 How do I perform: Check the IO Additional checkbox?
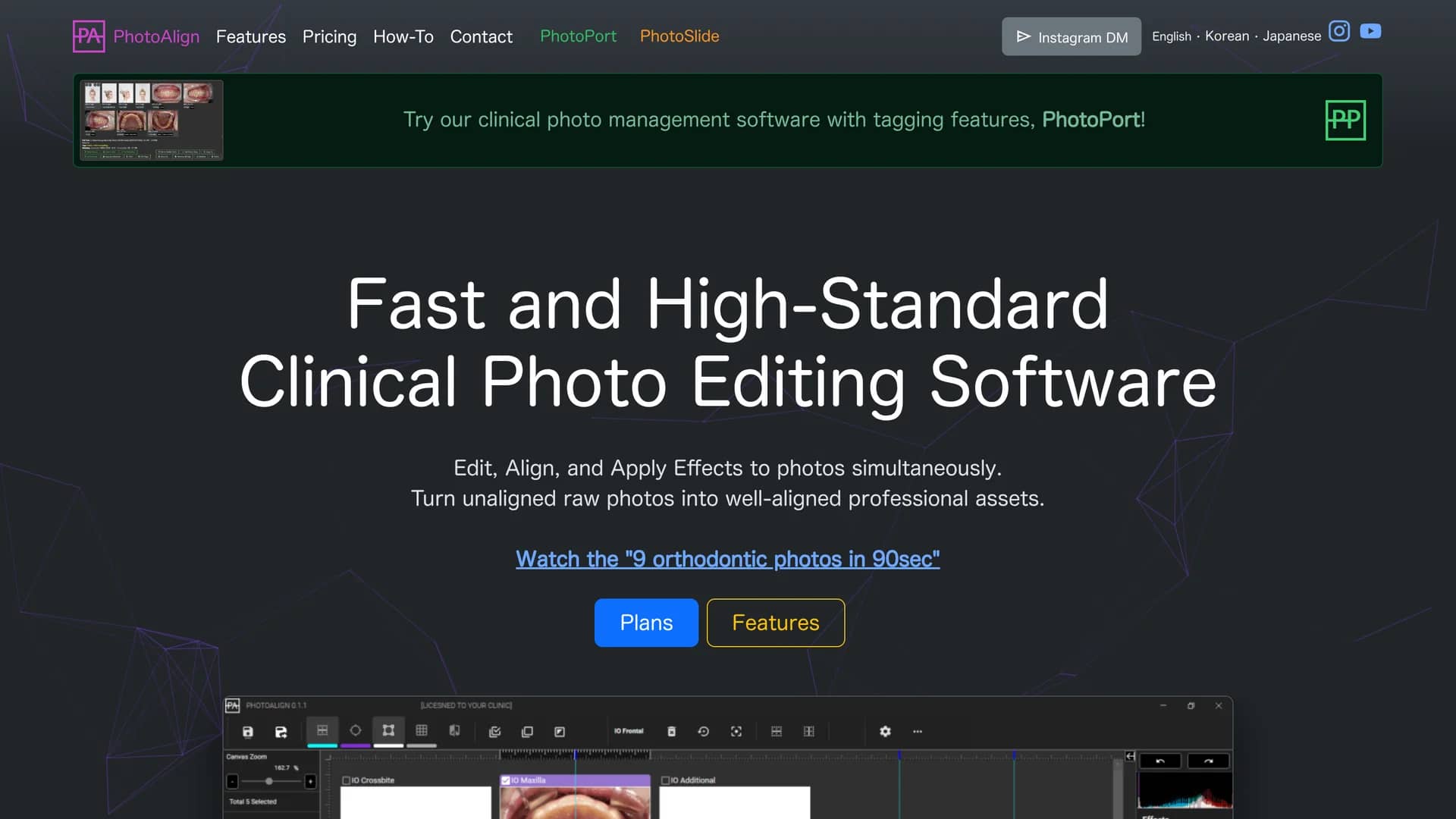(666, 780)
